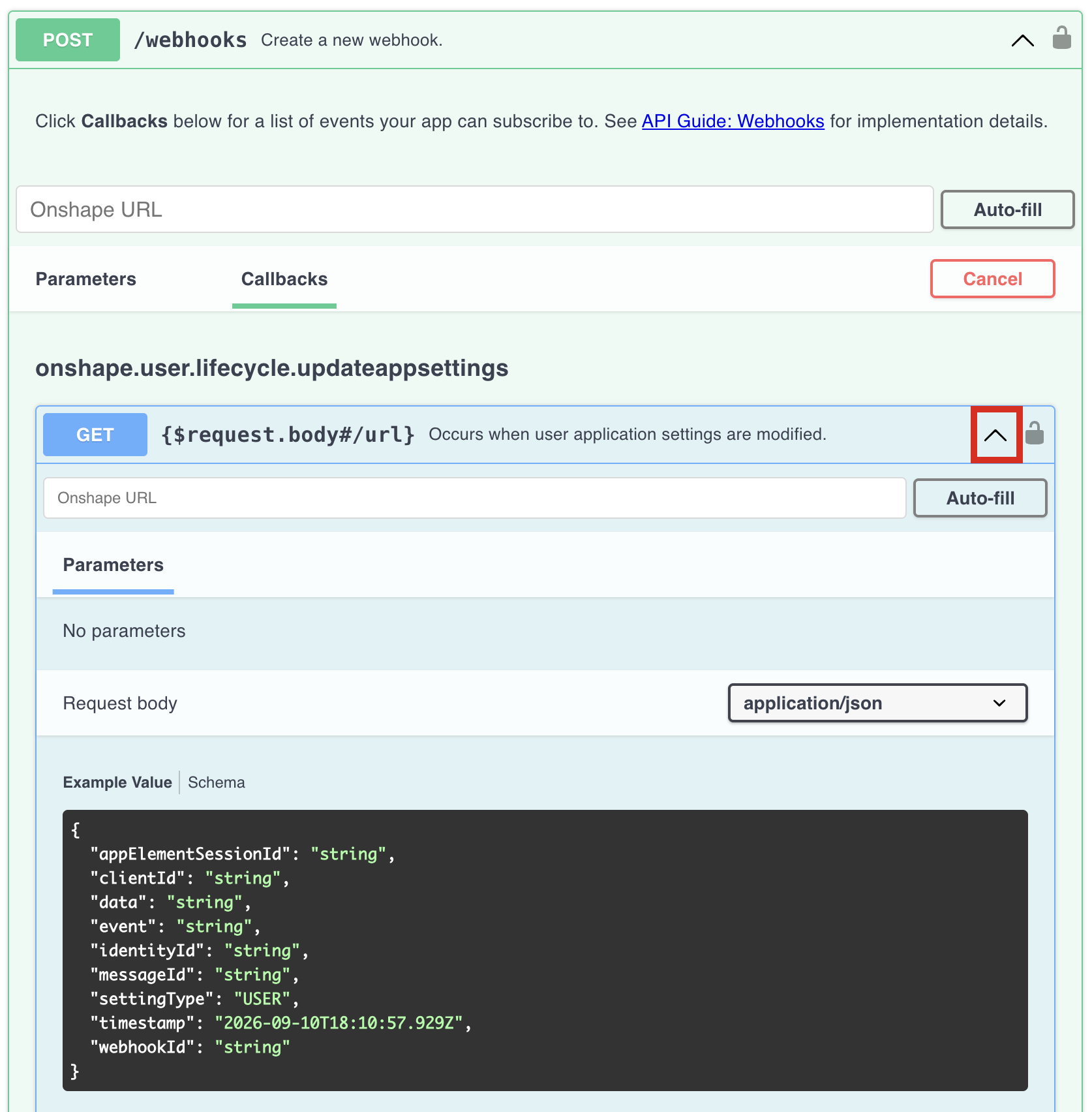Click the "Request body" label
The width and height of the screenshot is (1092, 1112).
120,703
